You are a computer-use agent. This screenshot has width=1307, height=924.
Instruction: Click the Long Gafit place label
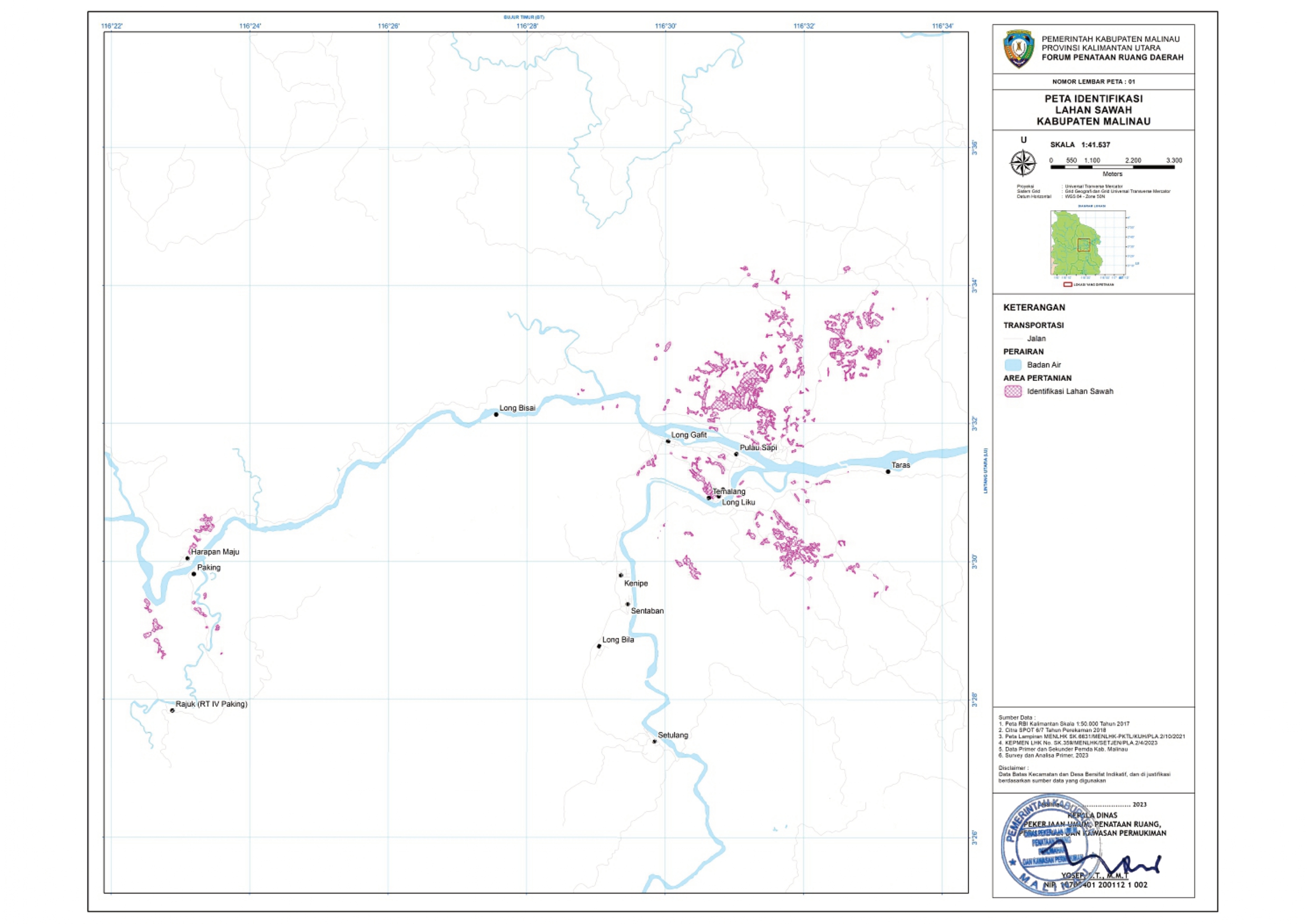[689, 435]
